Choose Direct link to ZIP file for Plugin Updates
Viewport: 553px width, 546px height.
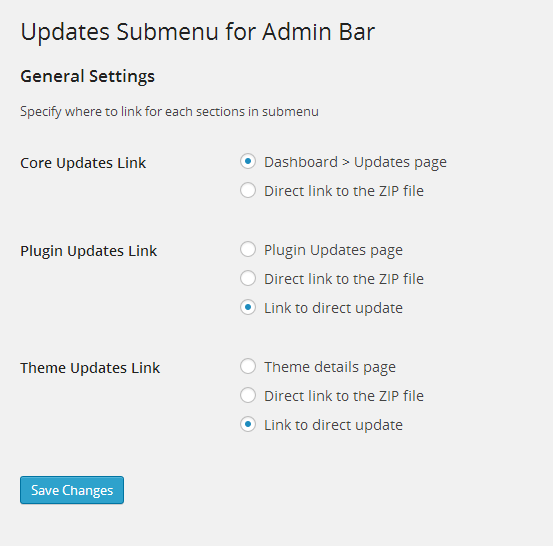248,278
